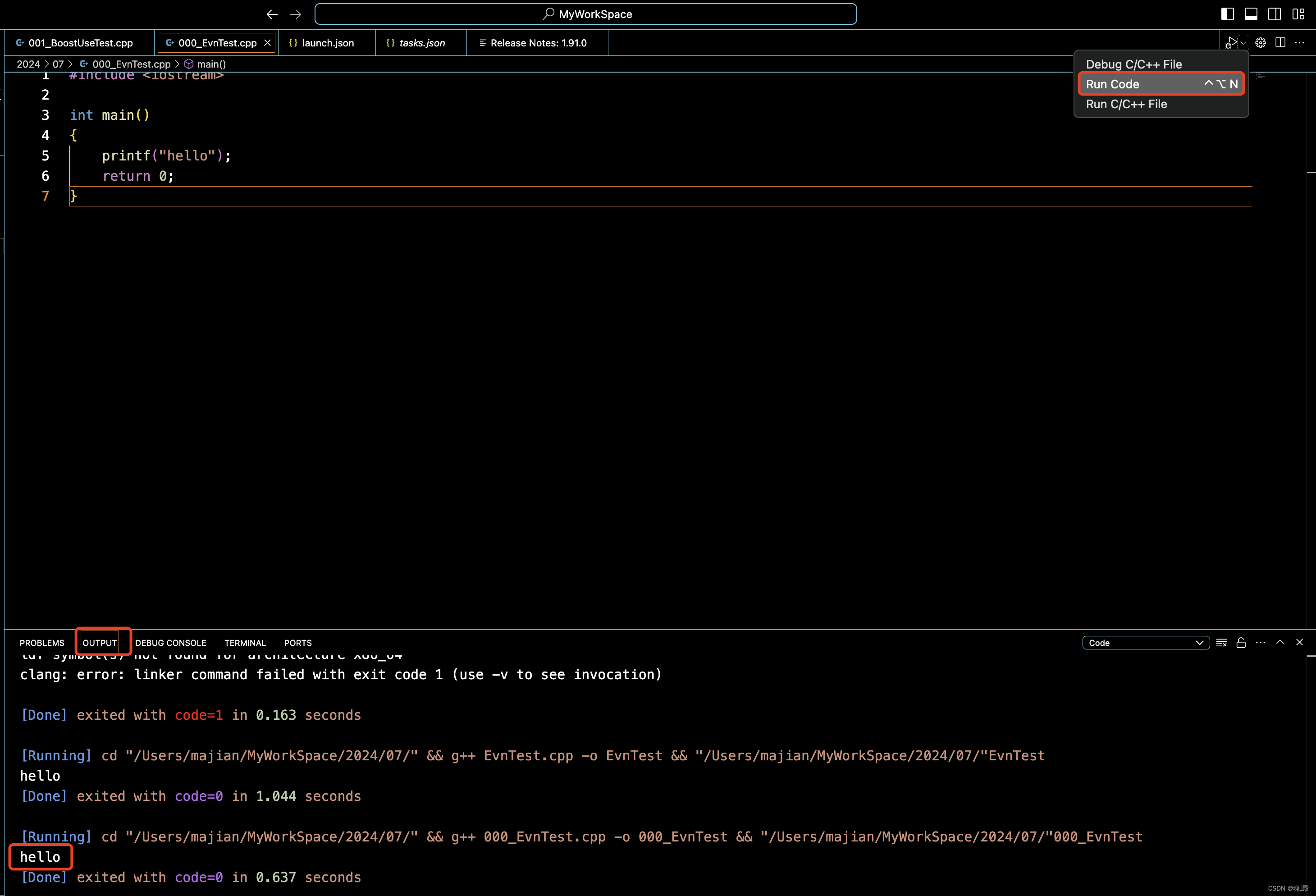This screenshot has width=1316, height=896.
Task: Open the tasks.json tab
Action: (422, 43)
